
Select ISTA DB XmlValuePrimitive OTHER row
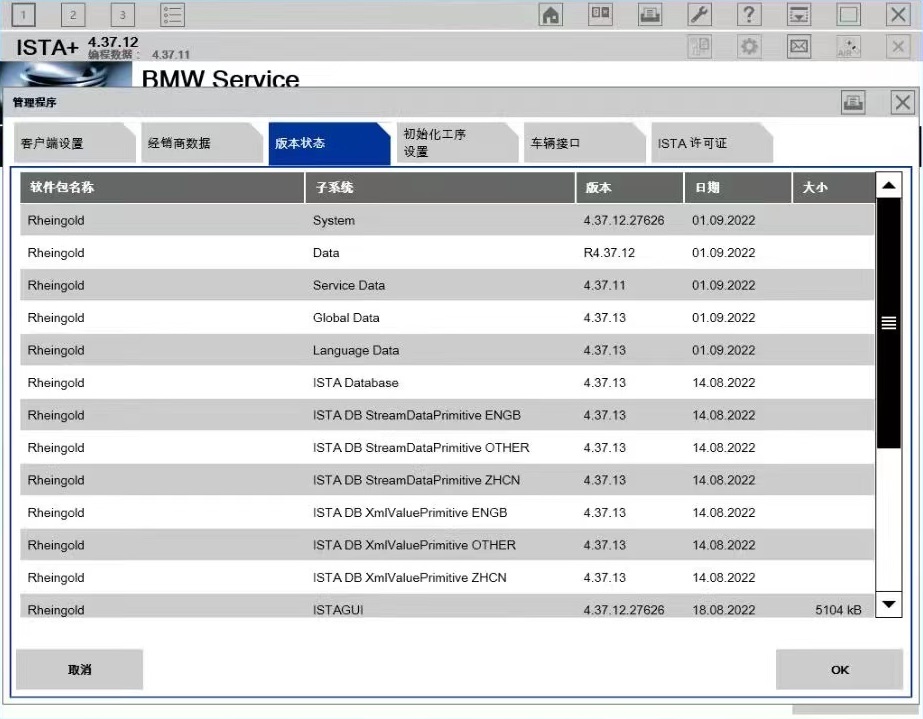tap(447, 545)
